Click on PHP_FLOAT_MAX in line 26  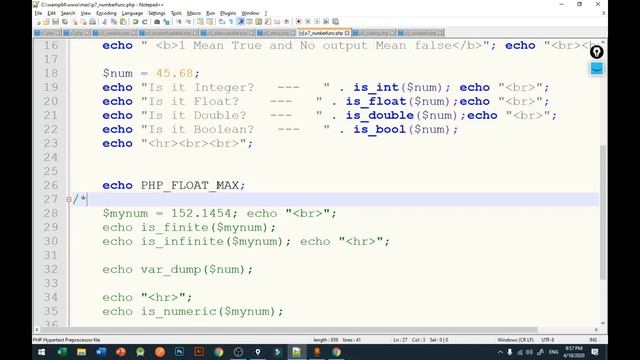[x=190, y=185]
